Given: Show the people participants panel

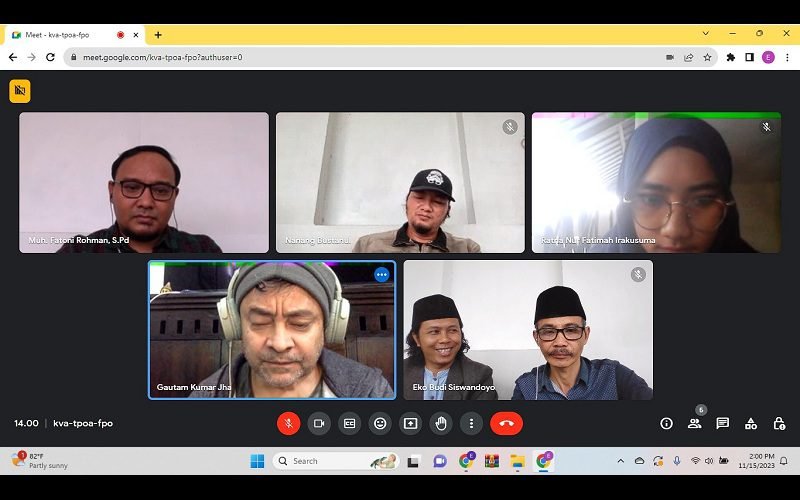Looking at the screenshot, I should [694, 423].
